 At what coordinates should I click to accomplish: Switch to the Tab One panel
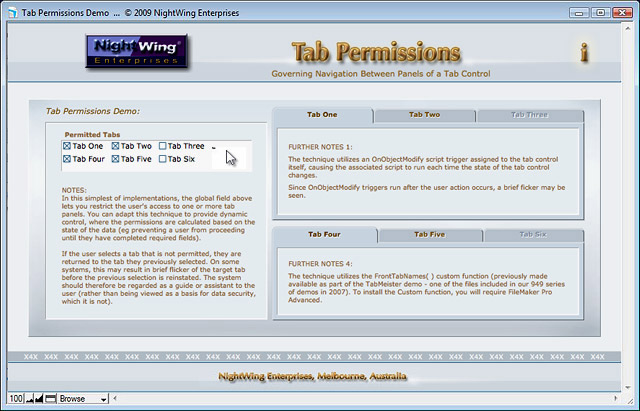pos(322,115)
